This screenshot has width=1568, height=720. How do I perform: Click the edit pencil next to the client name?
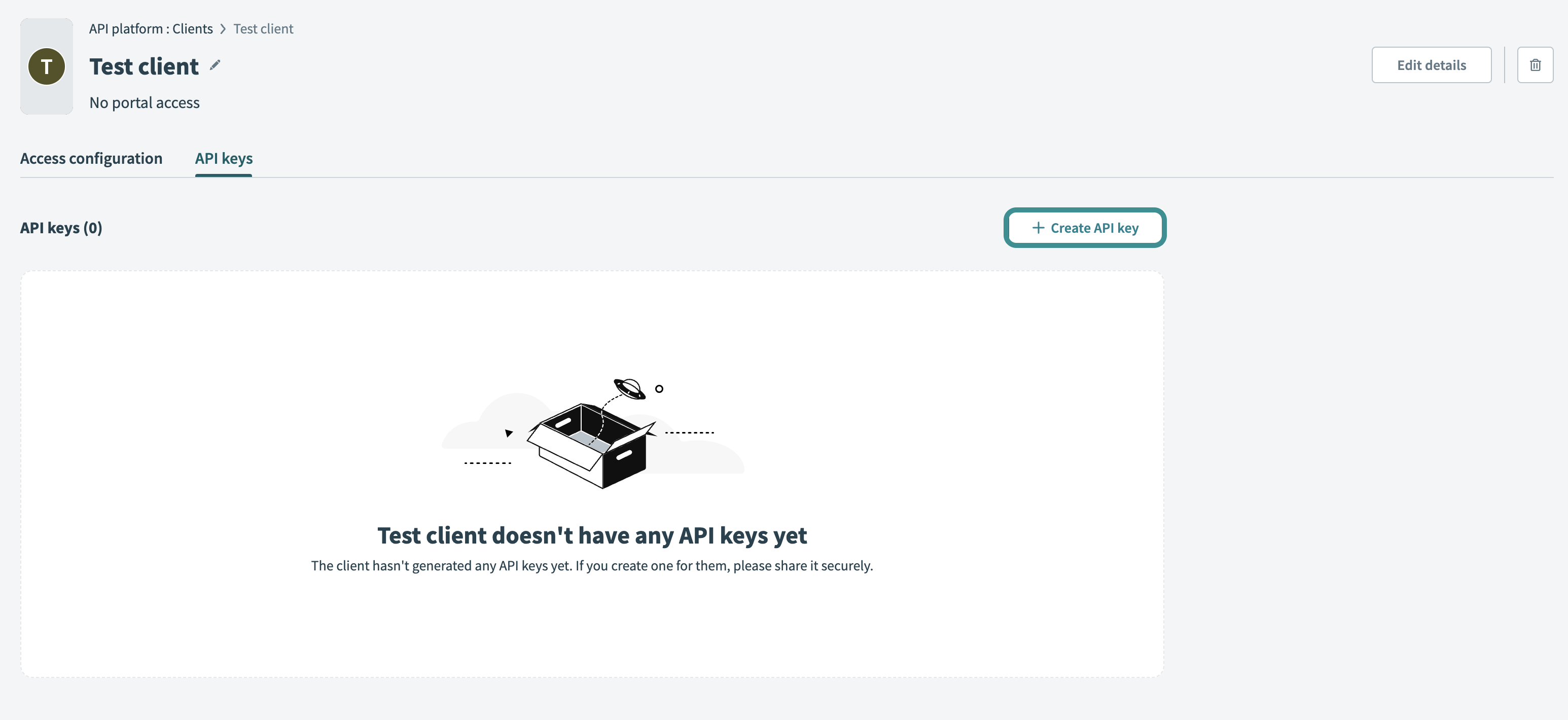coord(215,65)
